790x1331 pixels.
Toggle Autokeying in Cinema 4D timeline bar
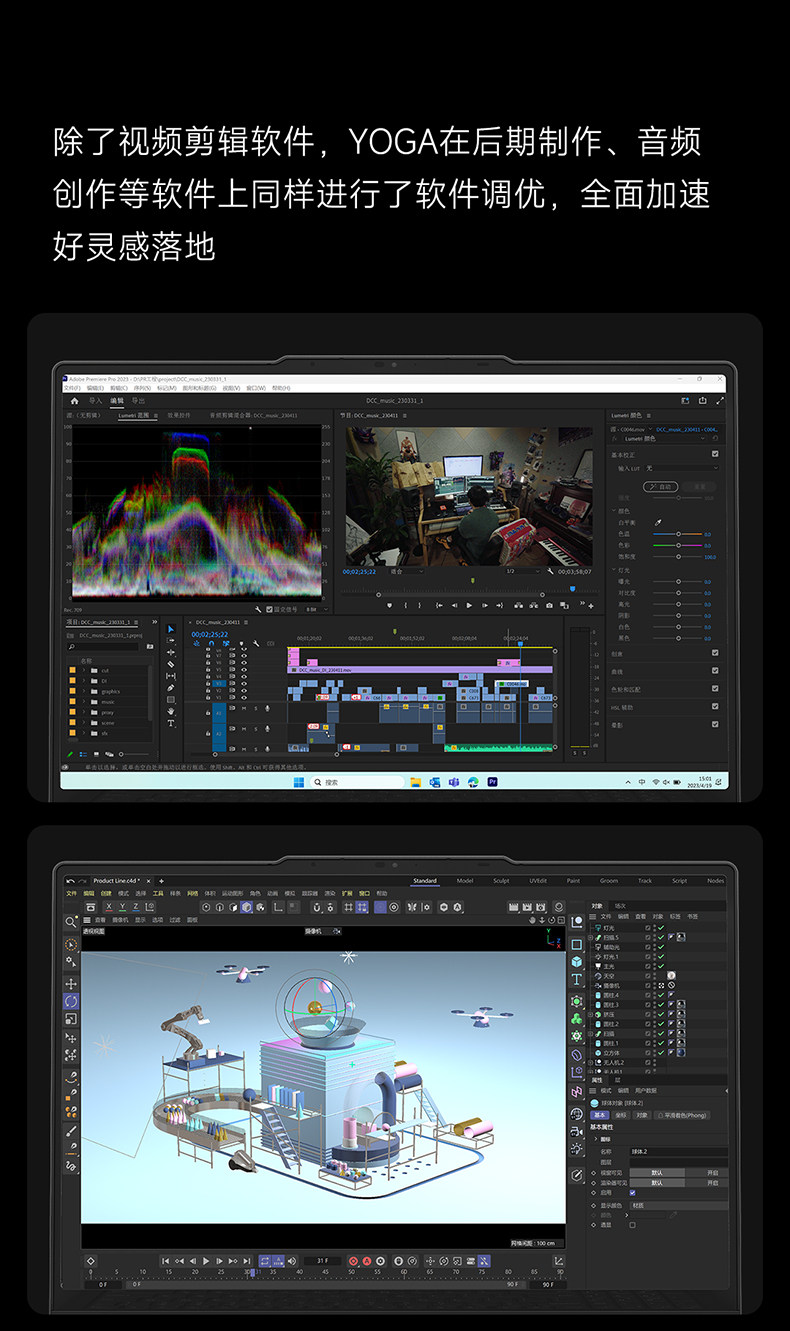point(367,1261)
